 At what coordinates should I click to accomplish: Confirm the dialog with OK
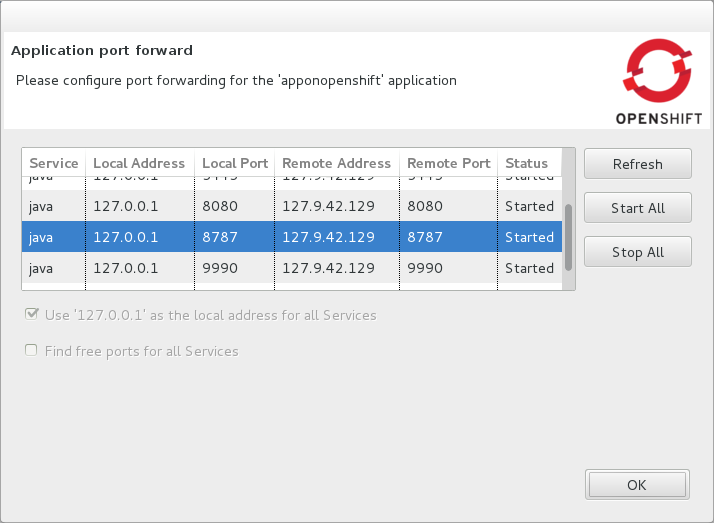click(637, 485)
